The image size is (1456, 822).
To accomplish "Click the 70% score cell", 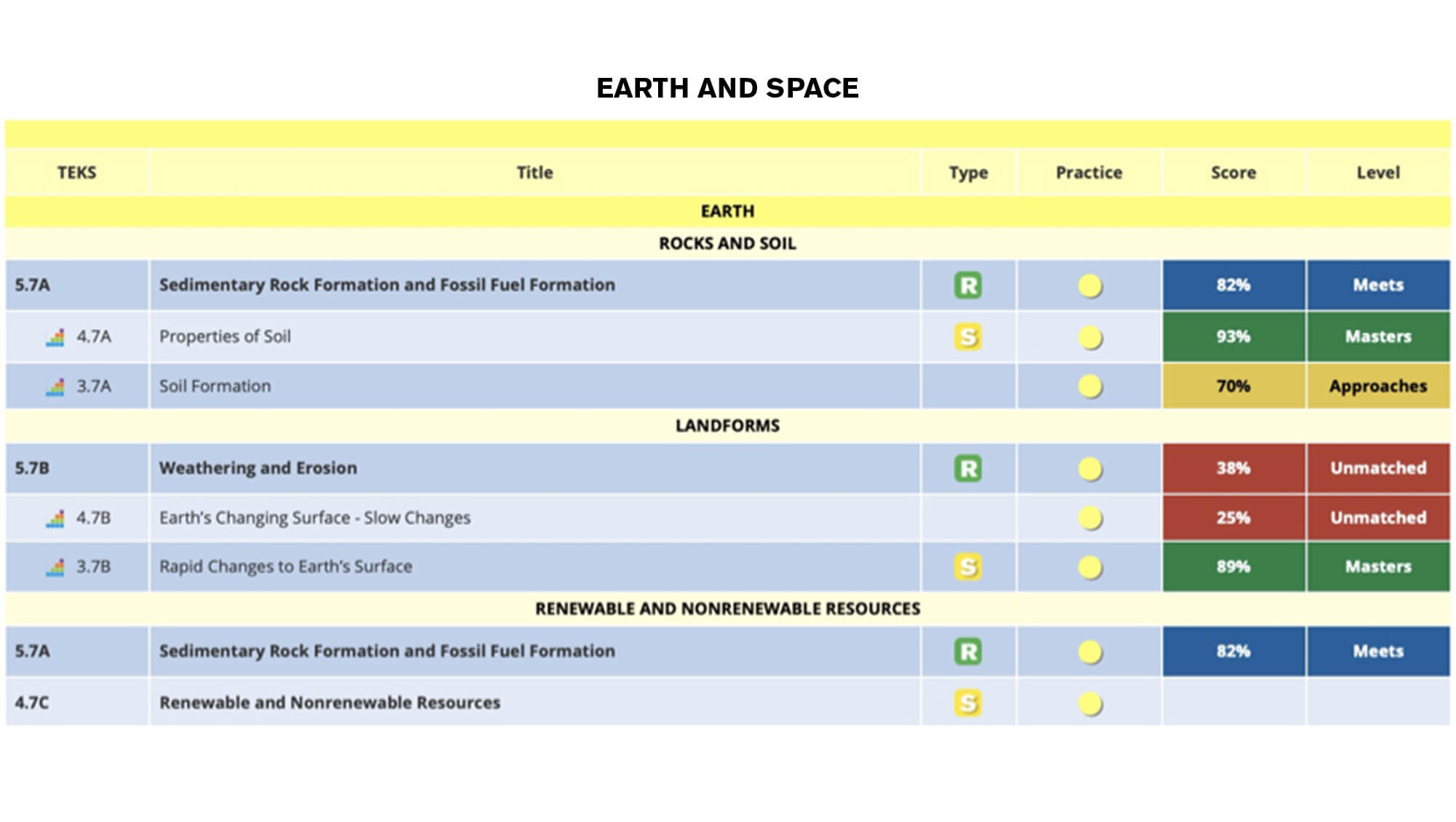I will 1233,386.
